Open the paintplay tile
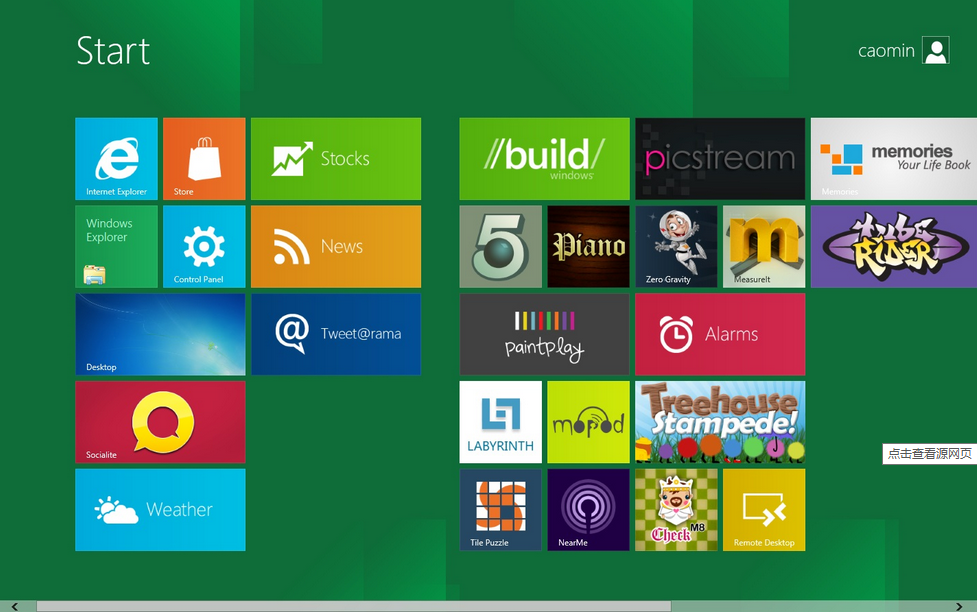The height and width of the screenshot is (612, 977). pyautogui.click(x=545, y=335)
